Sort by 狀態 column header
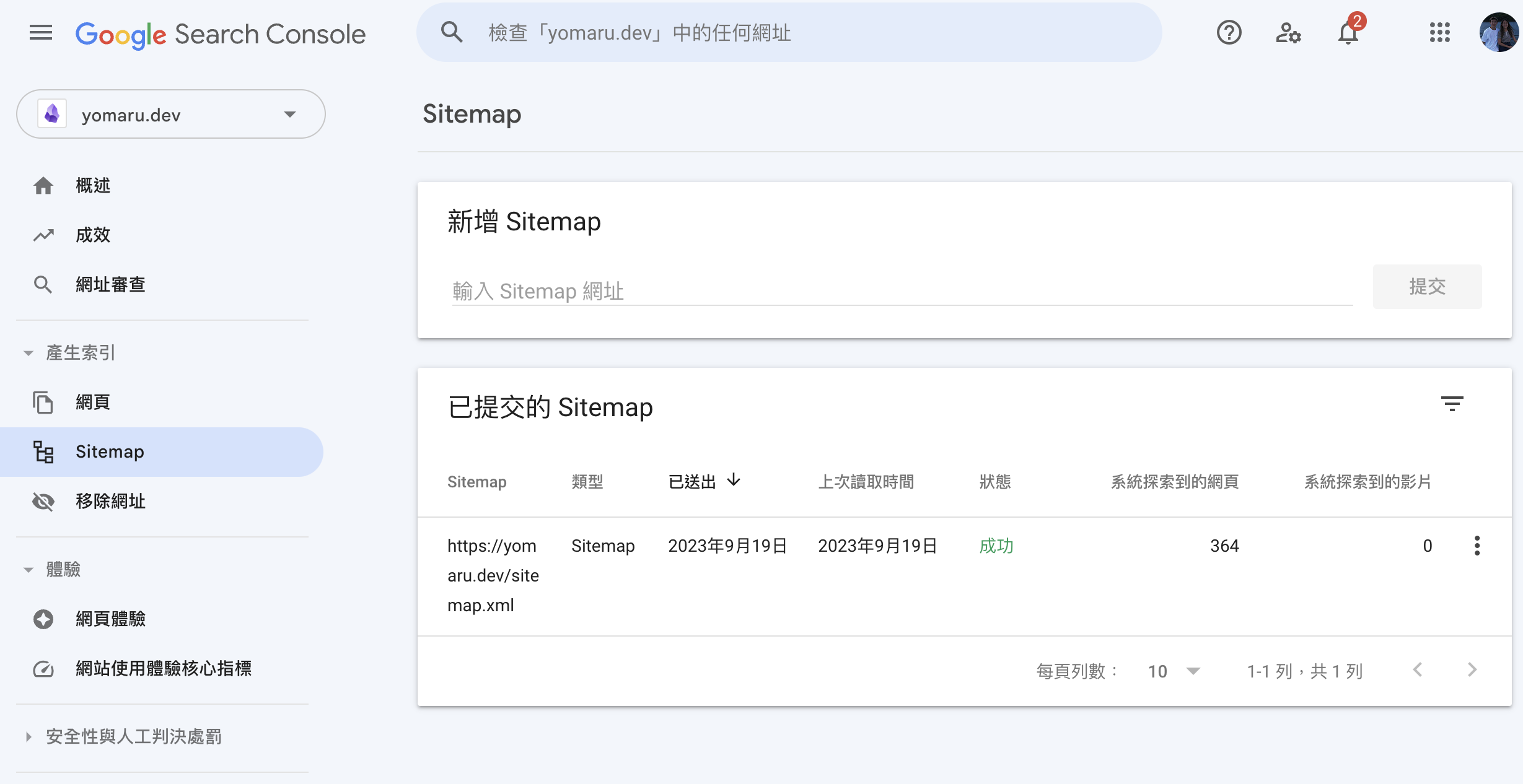This screenshot has height=784, width=1523. click(995, 482)
